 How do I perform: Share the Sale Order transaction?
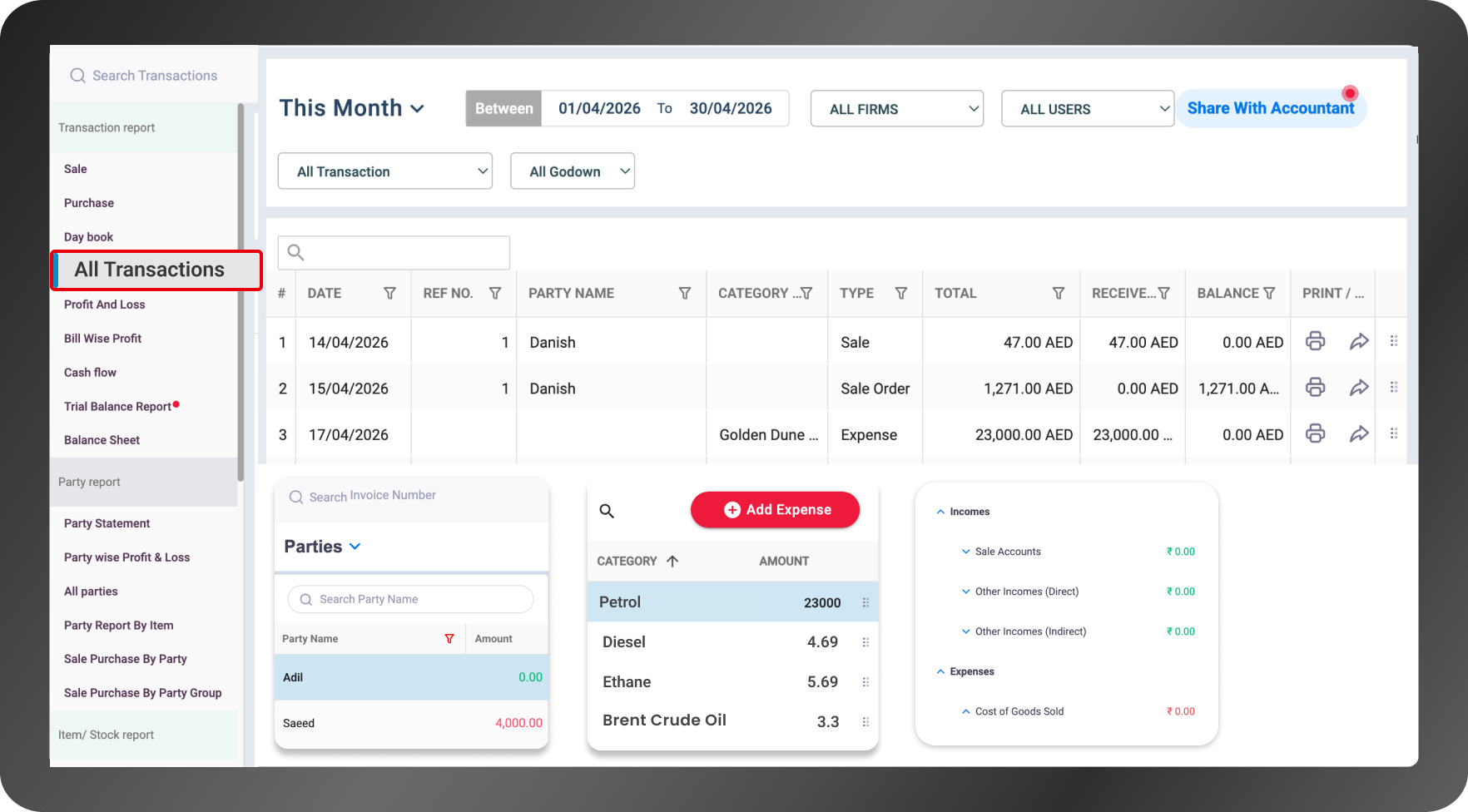tap(1359, 388)
